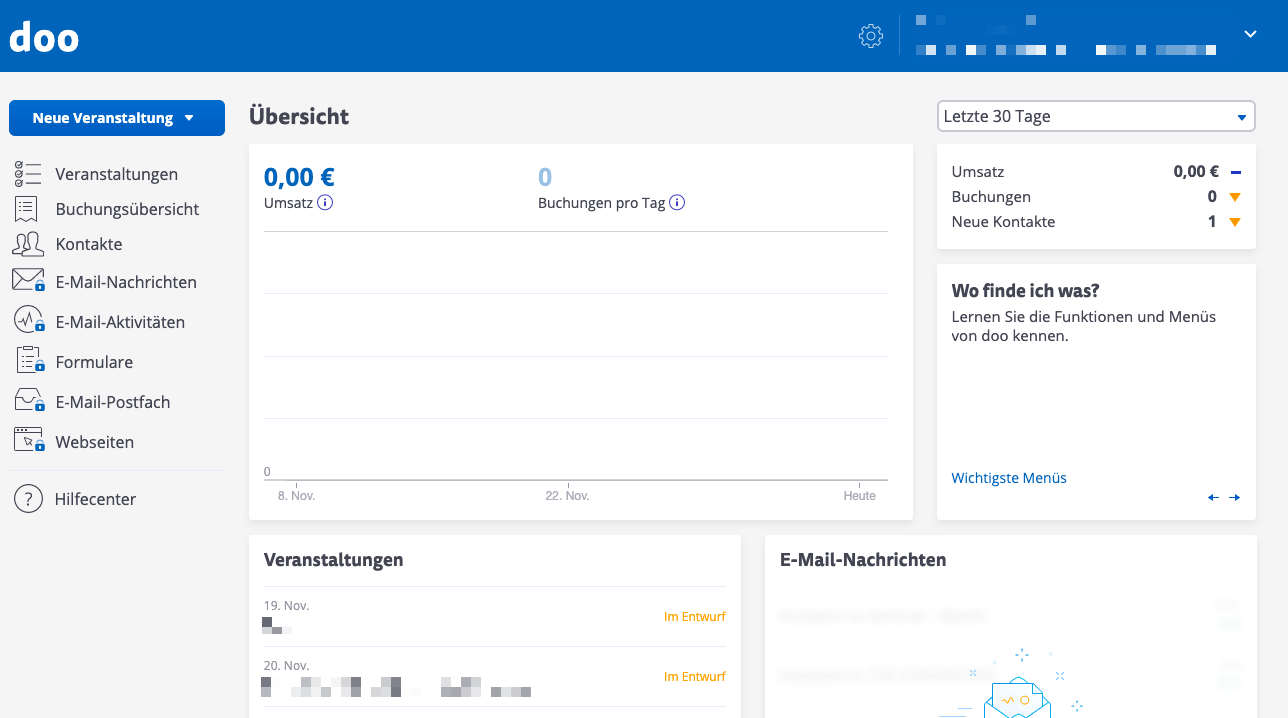Screen dimensions: 1288x718
Task: Click the left arrow in help card
Action: click(1213, 497)
